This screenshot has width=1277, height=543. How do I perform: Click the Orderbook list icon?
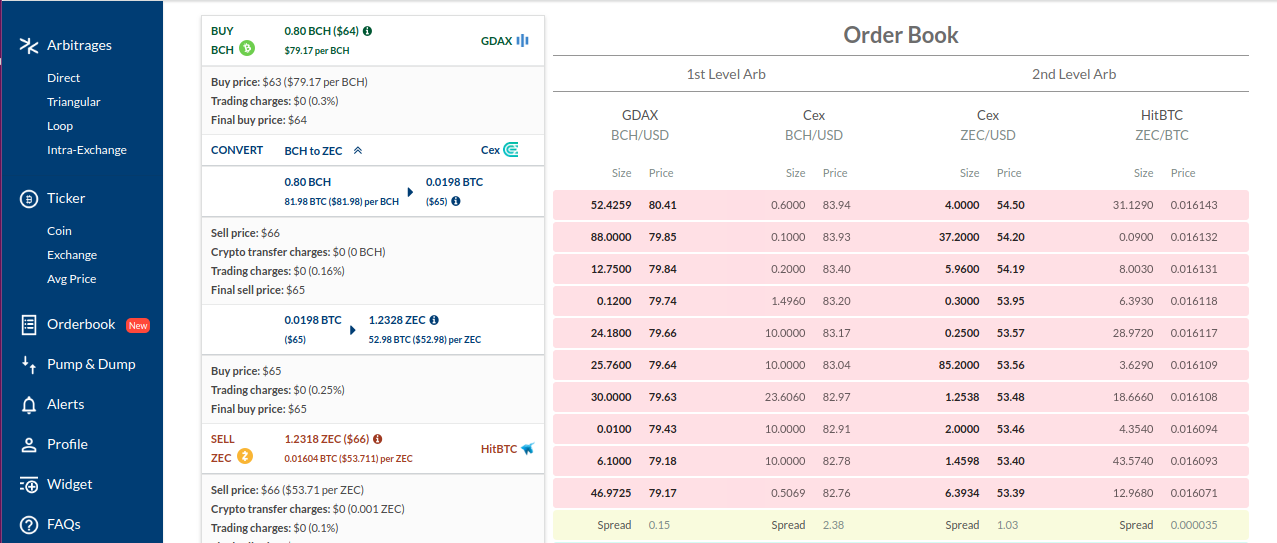(28, 324)
